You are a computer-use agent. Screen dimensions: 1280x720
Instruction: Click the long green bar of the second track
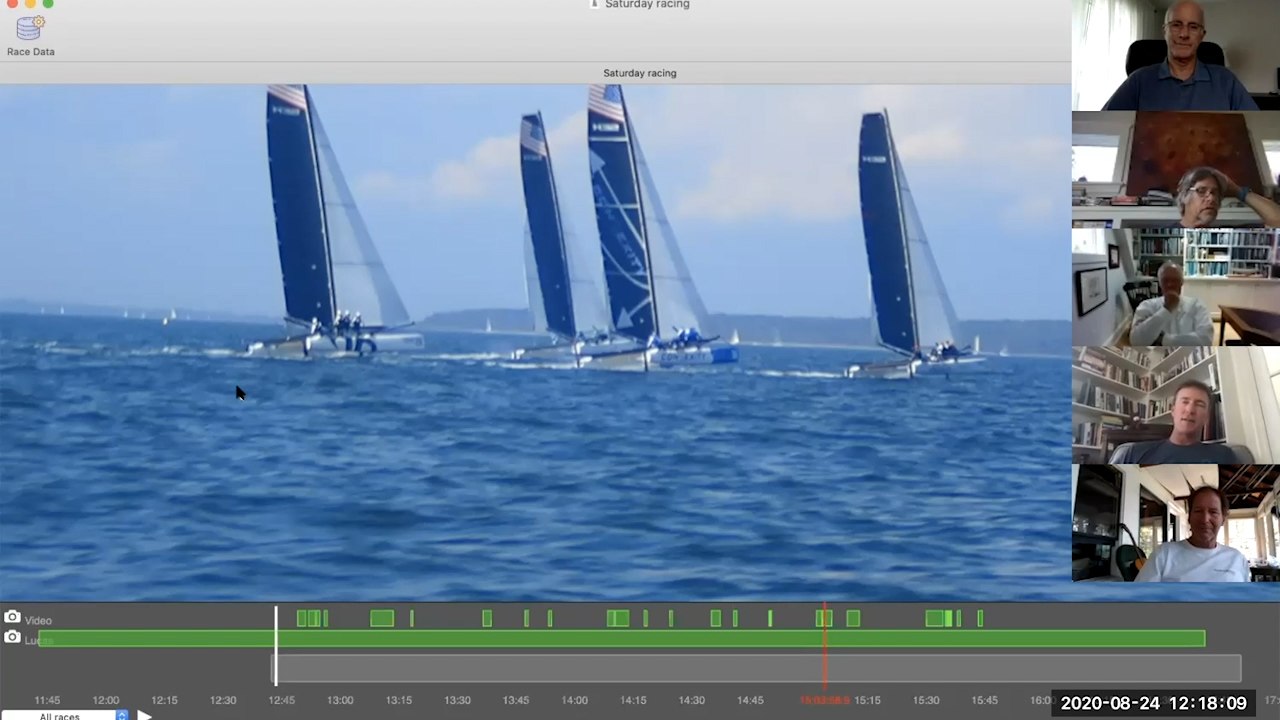[622, 638]
